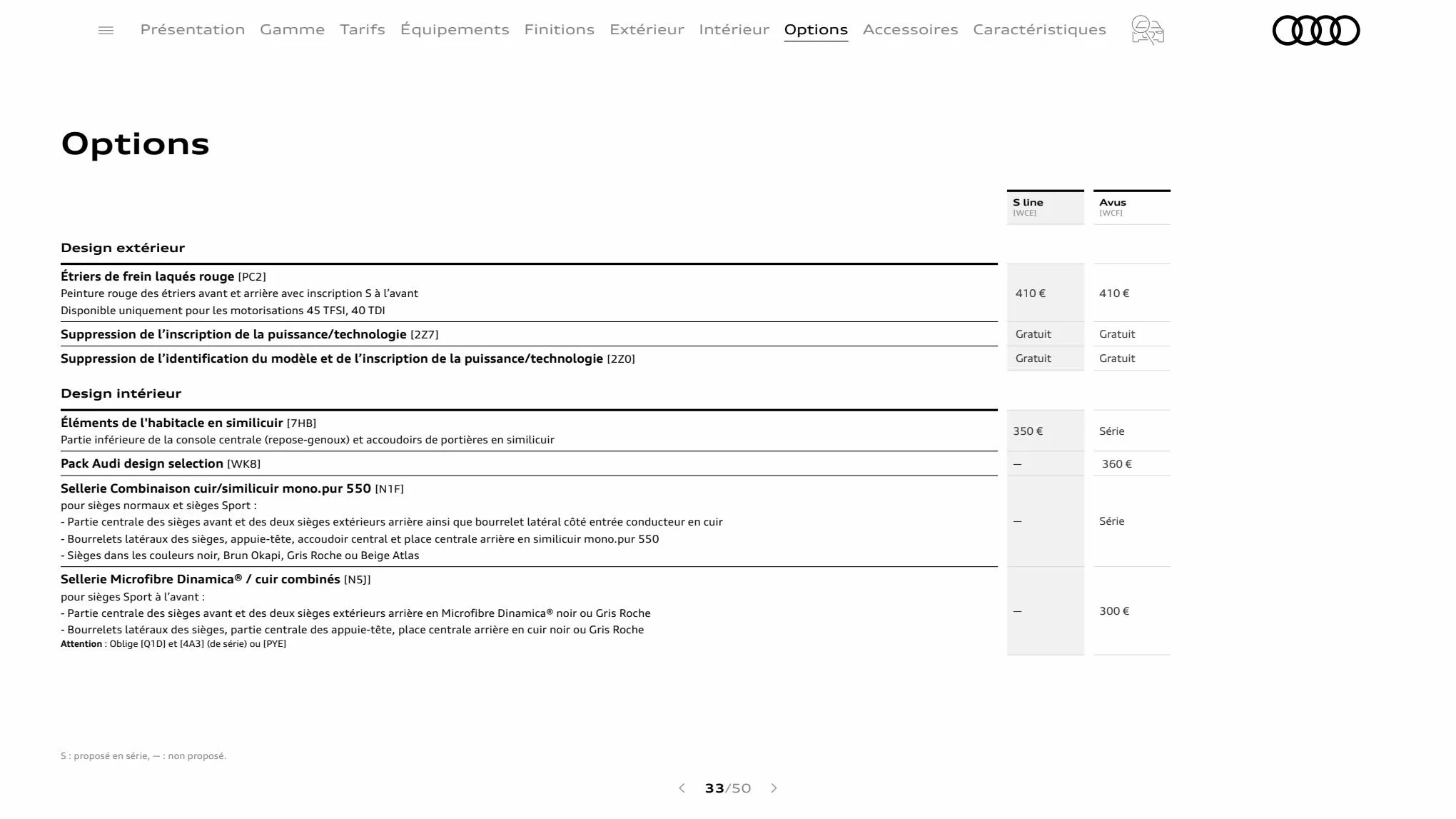Click the Audi four-rings logo

(1316, 30)
